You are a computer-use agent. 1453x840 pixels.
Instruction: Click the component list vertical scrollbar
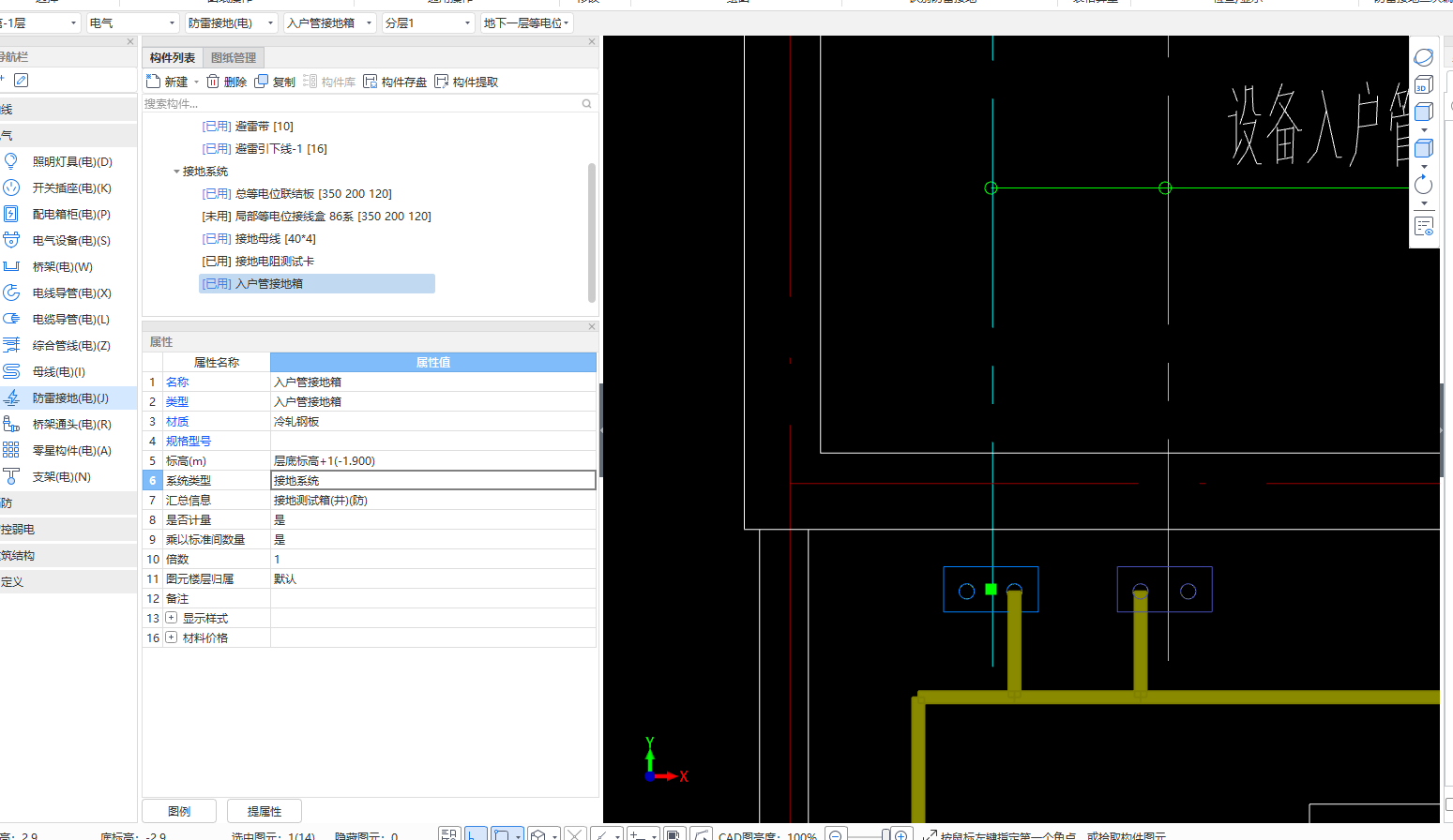[x=592, y=232]
